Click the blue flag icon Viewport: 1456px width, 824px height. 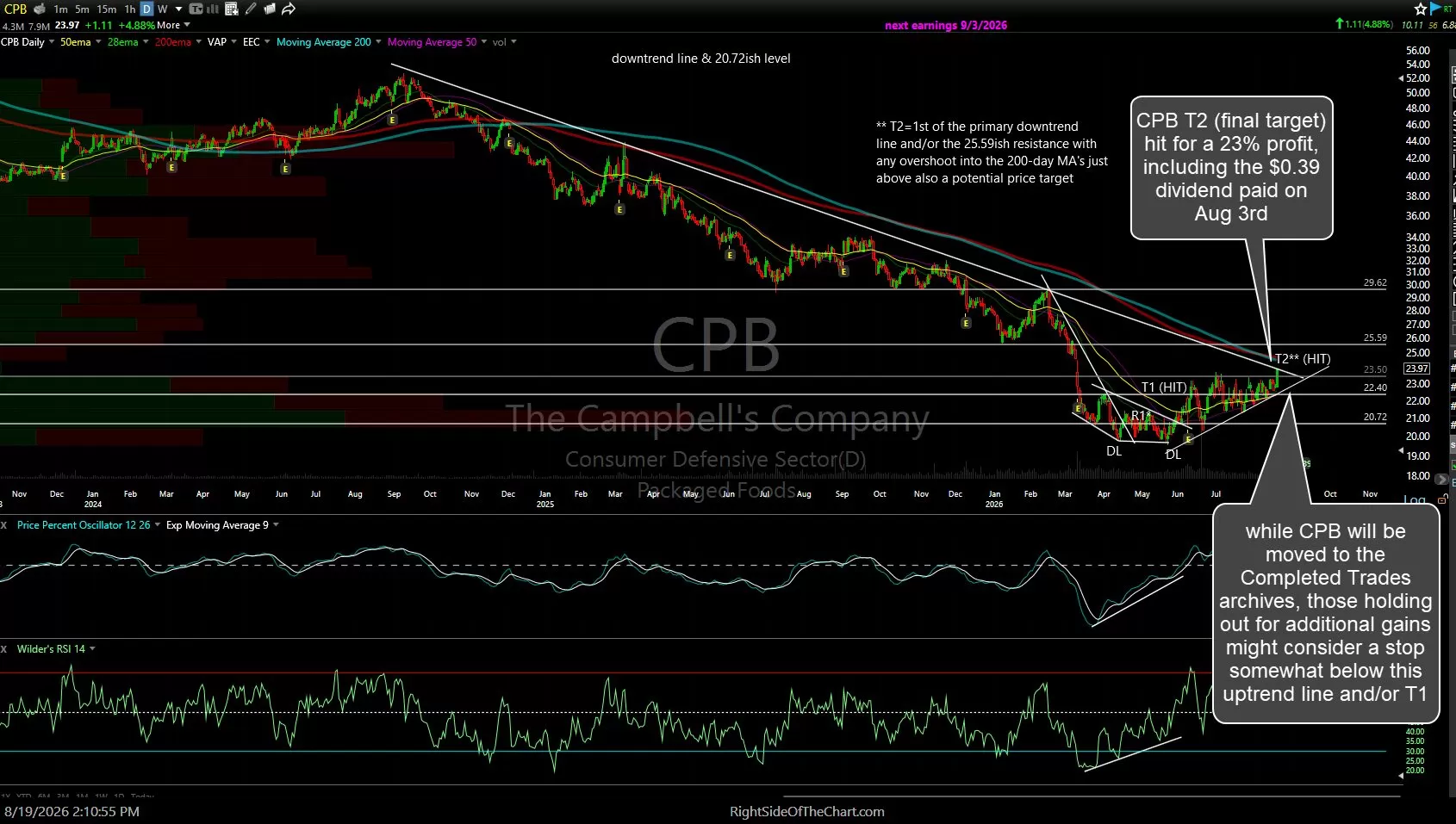[x=1434, y=9]
